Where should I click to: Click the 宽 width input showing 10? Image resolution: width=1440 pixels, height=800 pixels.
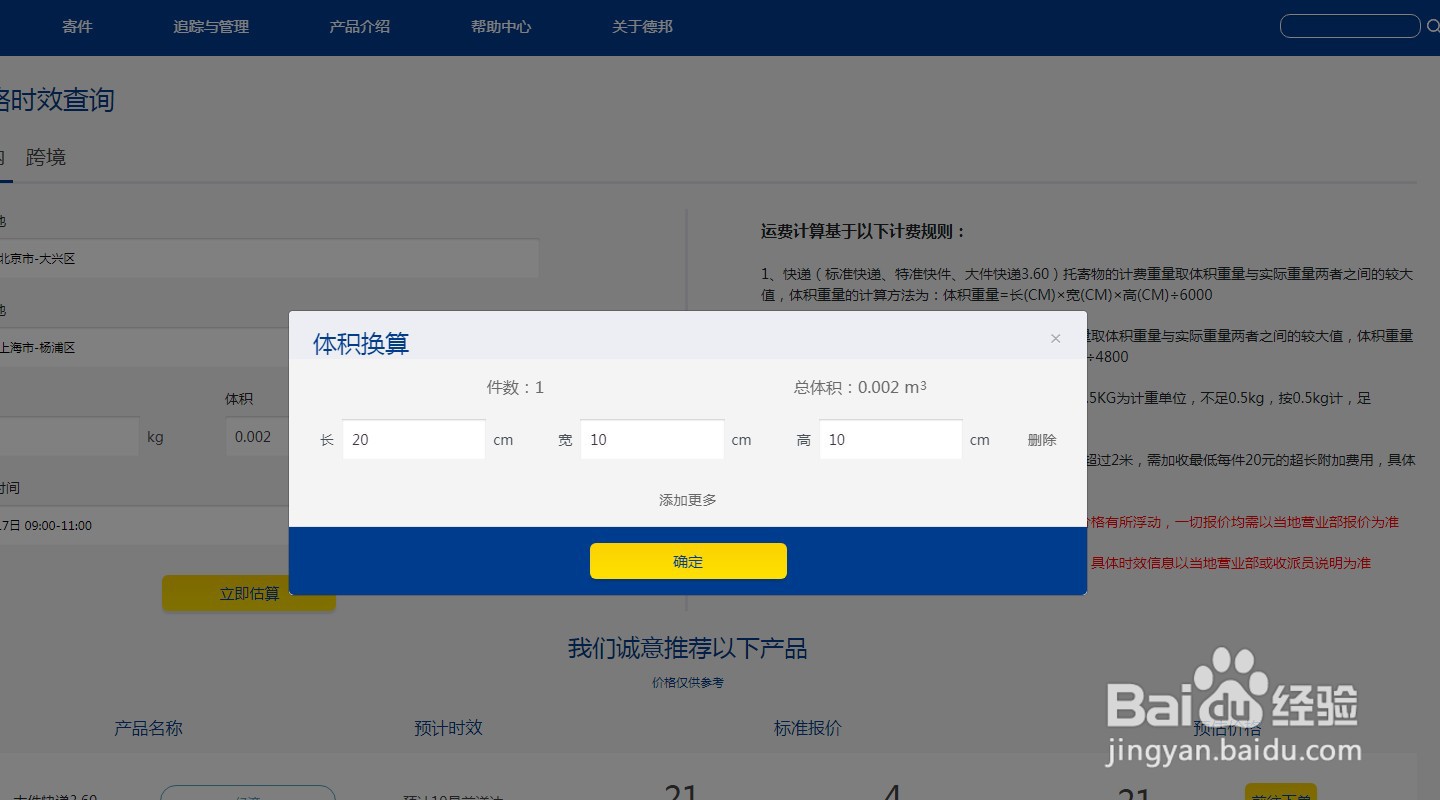click(652, 439)
